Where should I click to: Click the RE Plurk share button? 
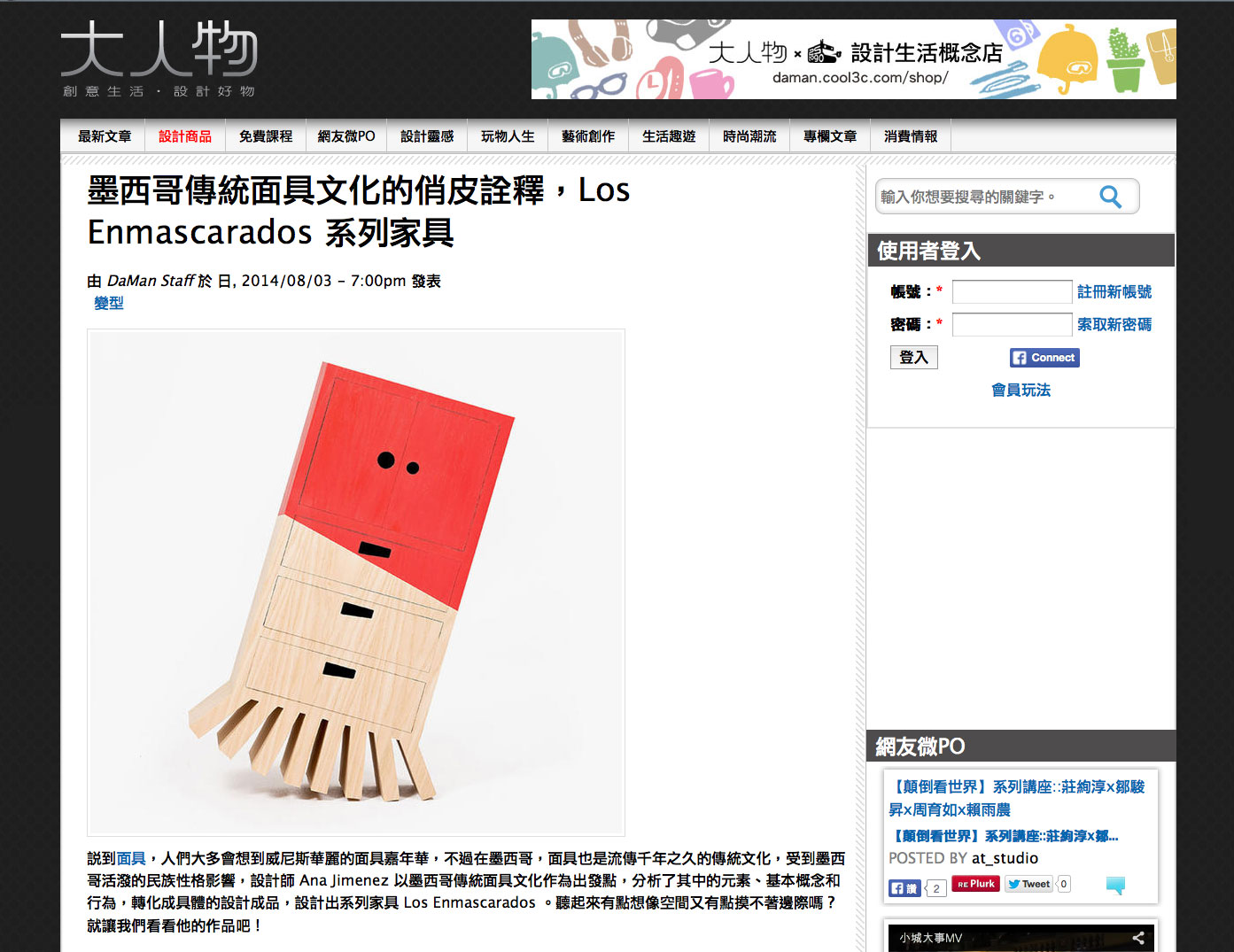[x=975, y=884]
